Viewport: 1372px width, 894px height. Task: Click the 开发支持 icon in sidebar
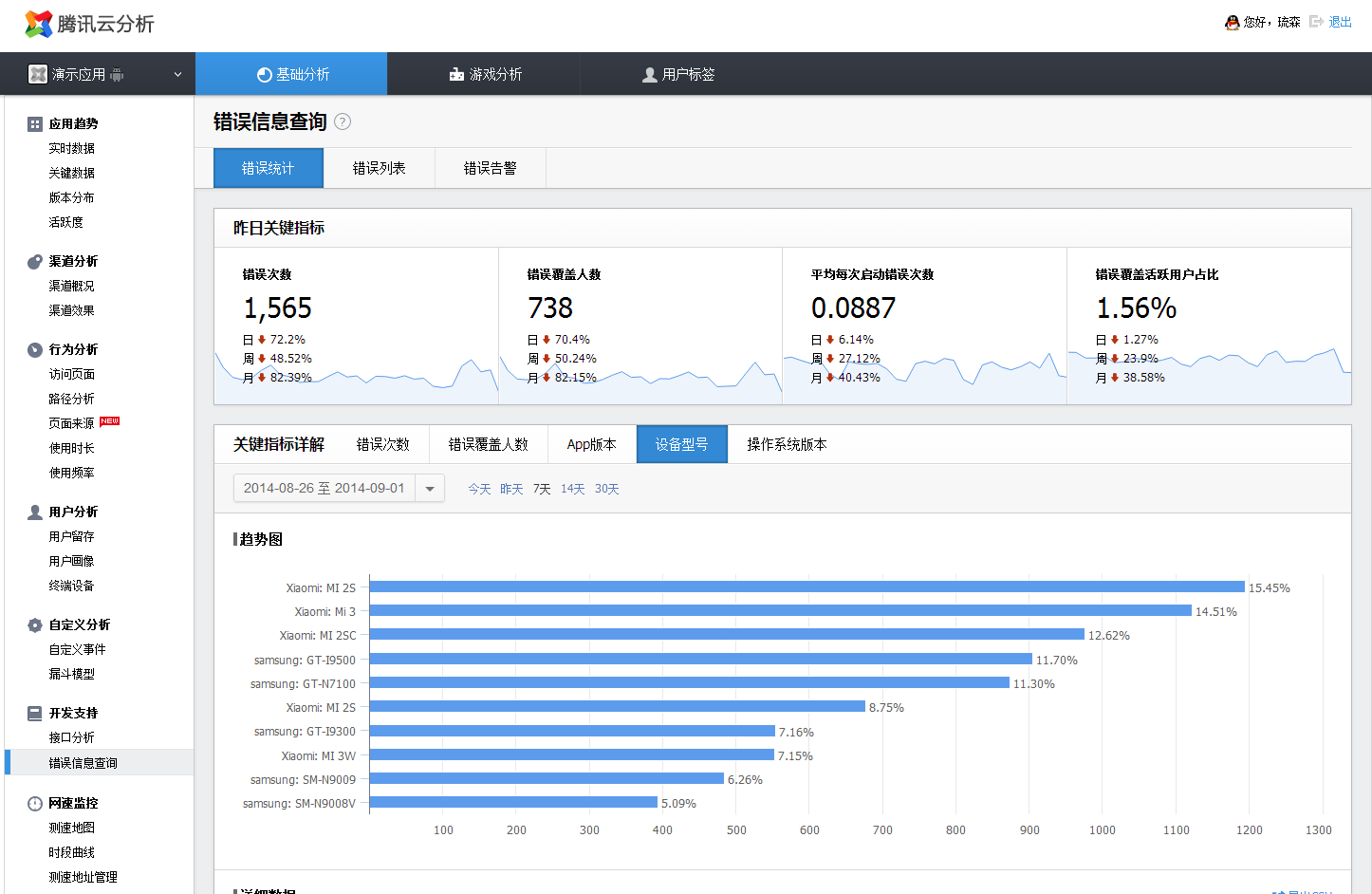(x=35, y=714)
